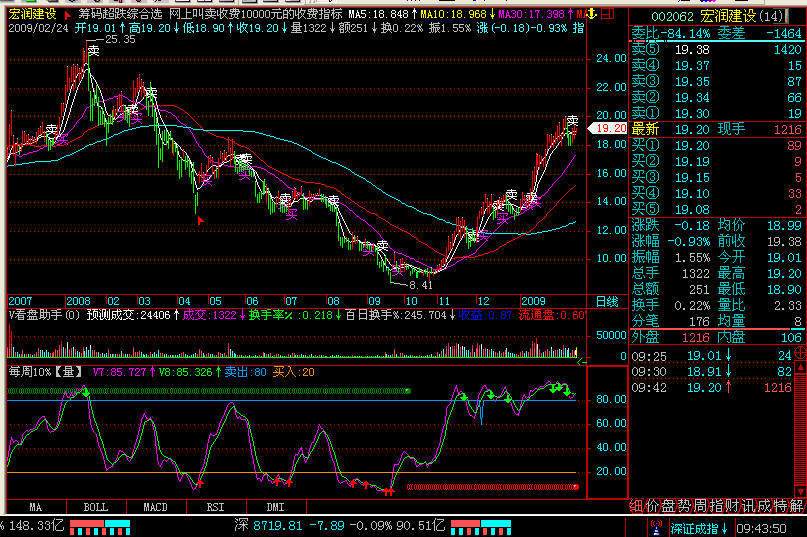807x537 pixels.
Task: Click the 宏润建设 name at chart top-left
Action: [32, 14]
